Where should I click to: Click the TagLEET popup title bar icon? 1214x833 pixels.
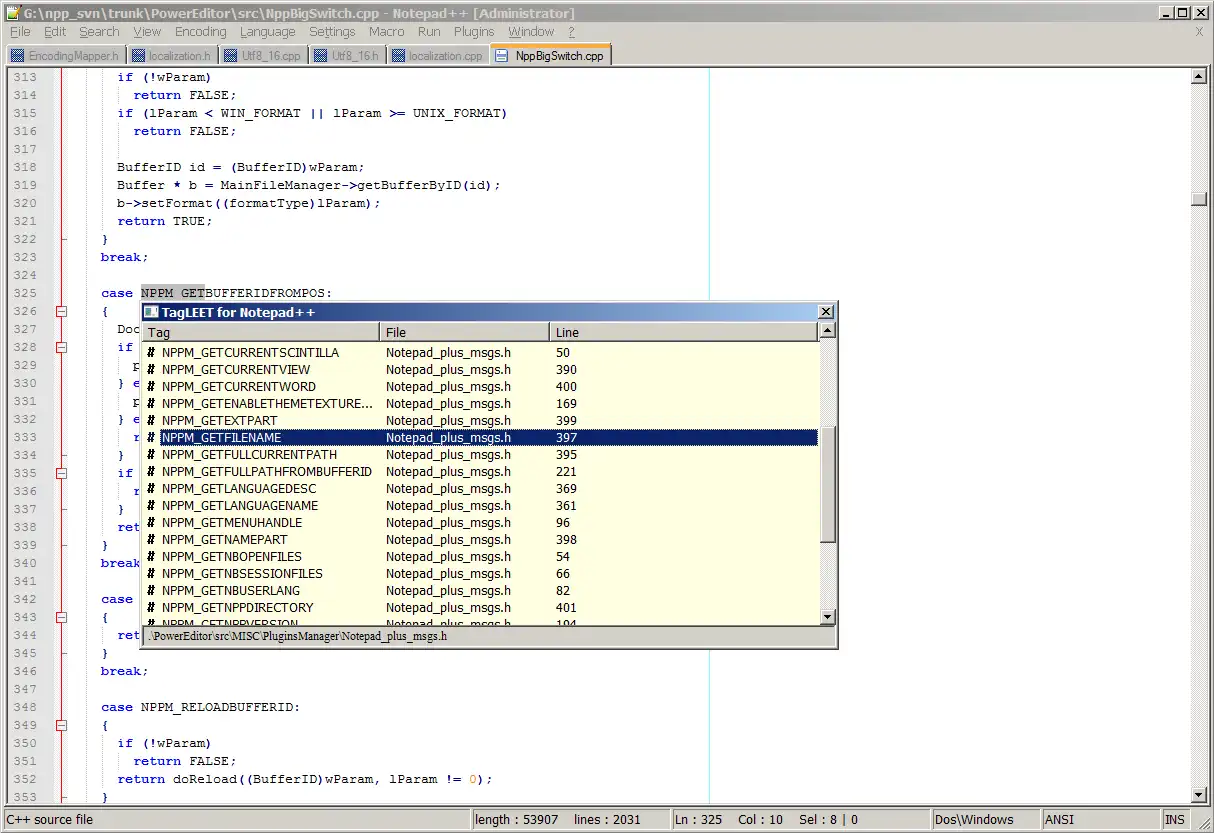point(151,312)
